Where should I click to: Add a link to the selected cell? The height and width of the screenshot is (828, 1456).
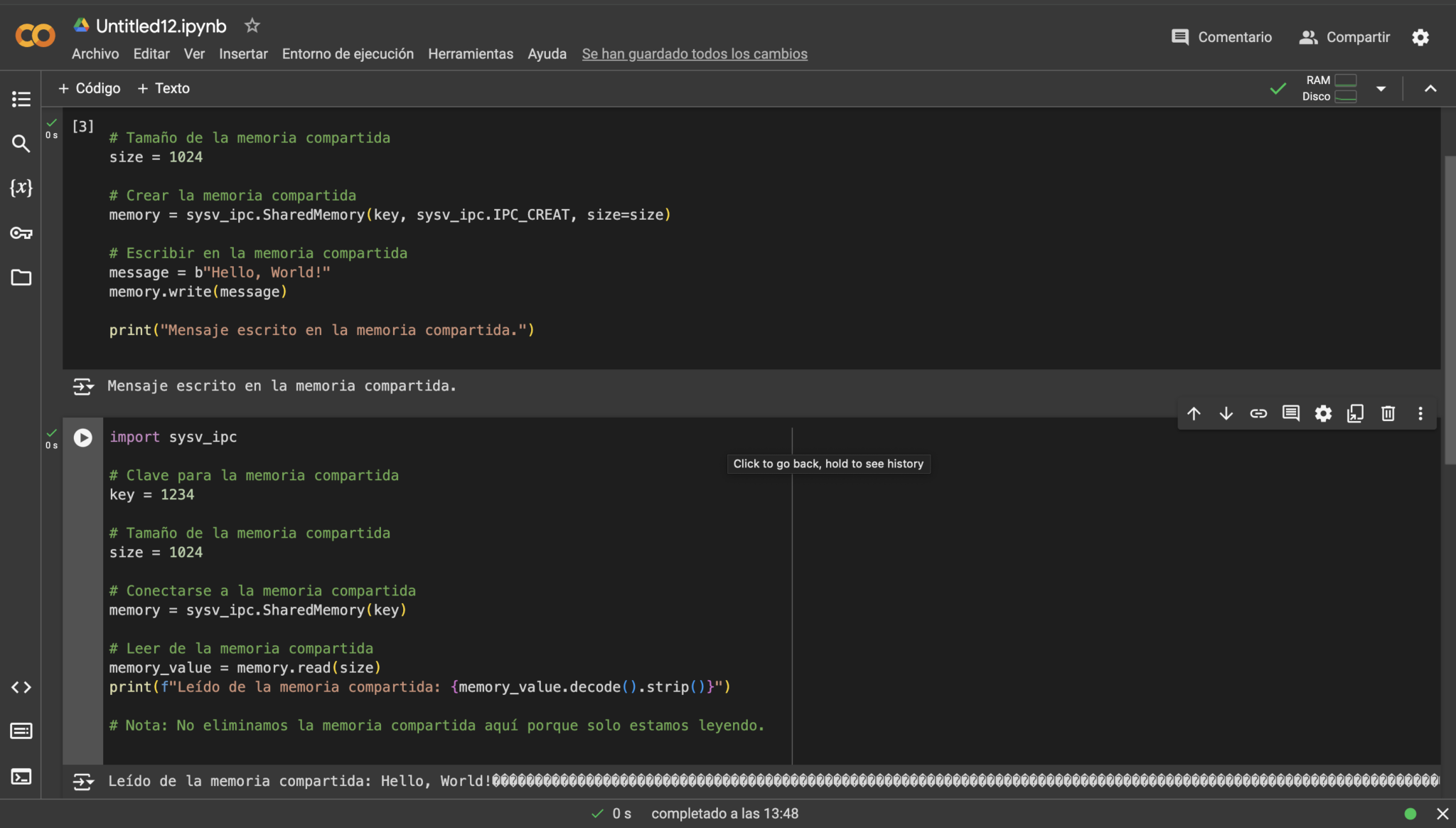pos(1258,413)
